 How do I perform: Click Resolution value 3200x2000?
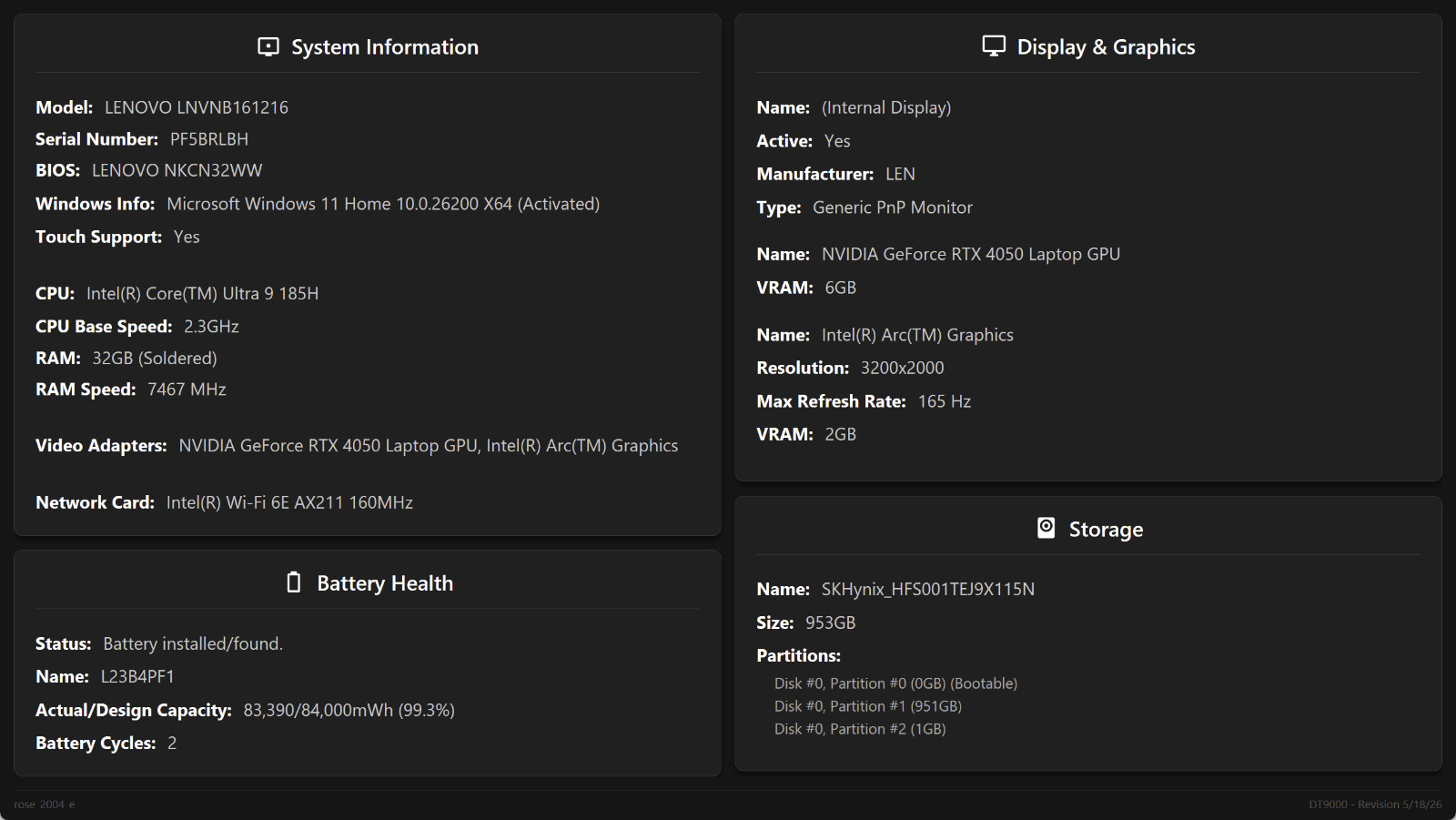903,369
